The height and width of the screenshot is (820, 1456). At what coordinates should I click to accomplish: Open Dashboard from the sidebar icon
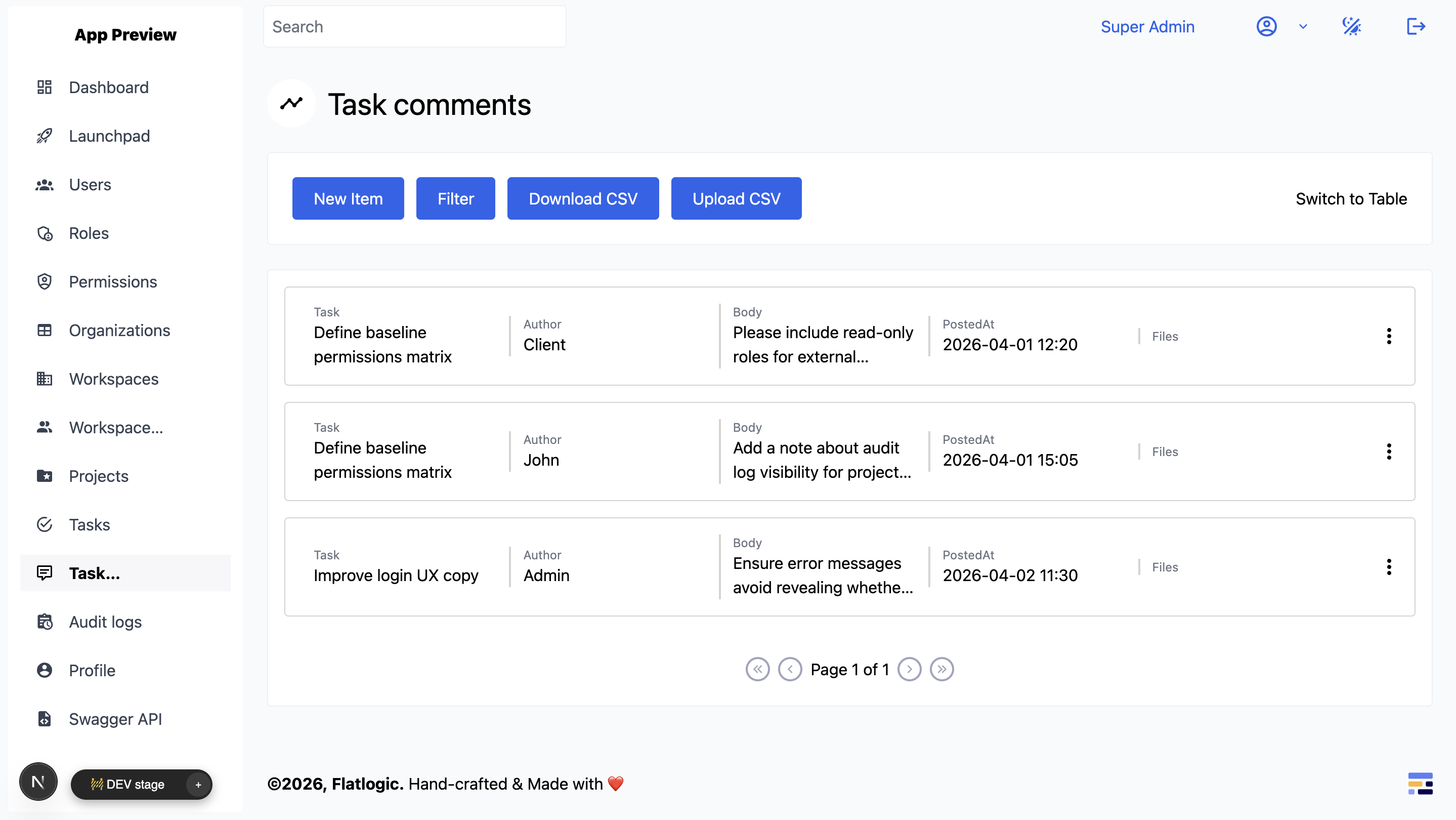coord(45,87)
